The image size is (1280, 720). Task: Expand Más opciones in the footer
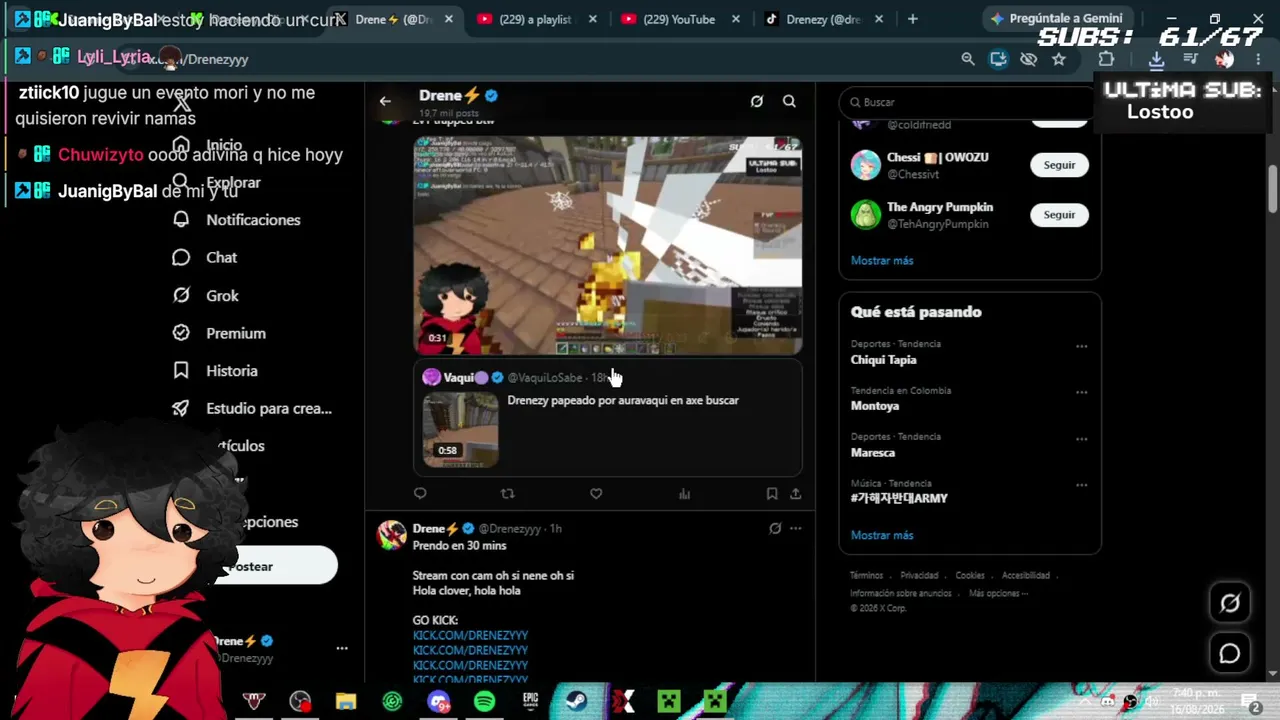[x=998, y=593]
